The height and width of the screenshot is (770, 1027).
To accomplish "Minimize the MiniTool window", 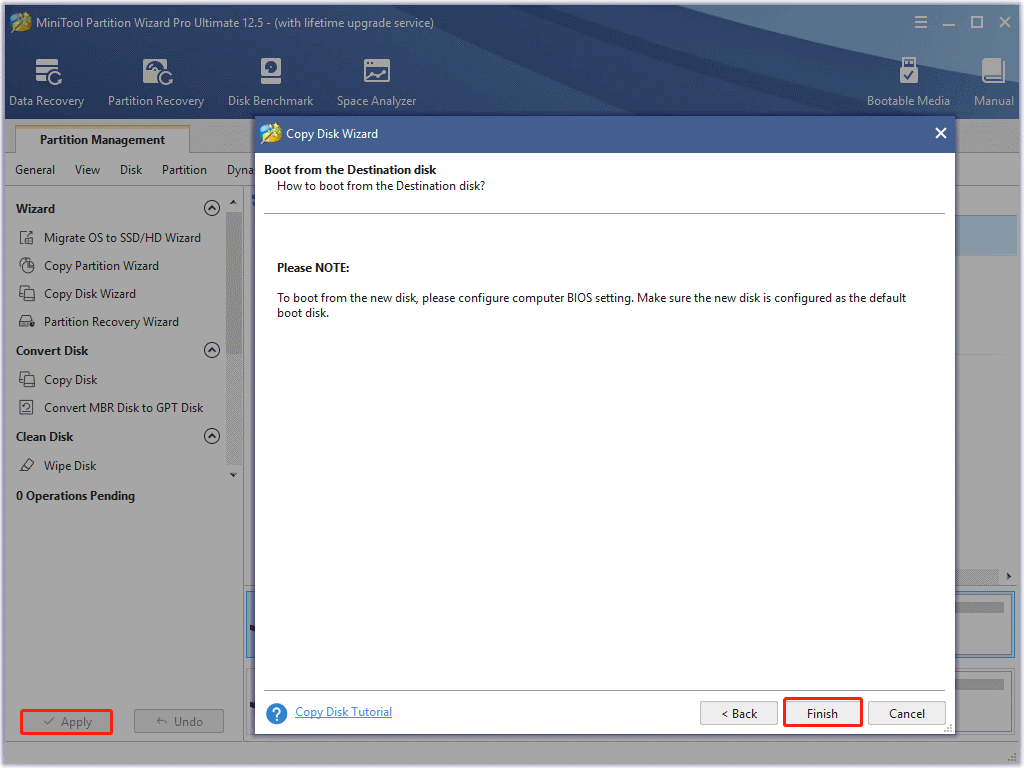I will pyautogui.click(x=949, y=23).
